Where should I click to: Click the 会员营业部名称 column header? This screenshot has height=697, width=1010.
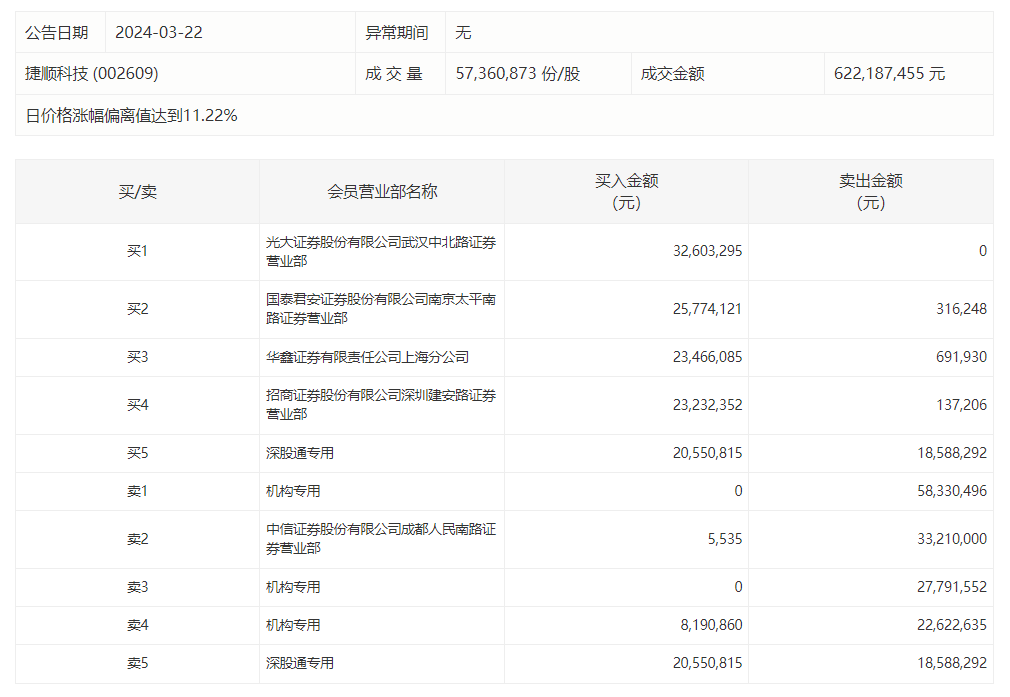(382, 191)
